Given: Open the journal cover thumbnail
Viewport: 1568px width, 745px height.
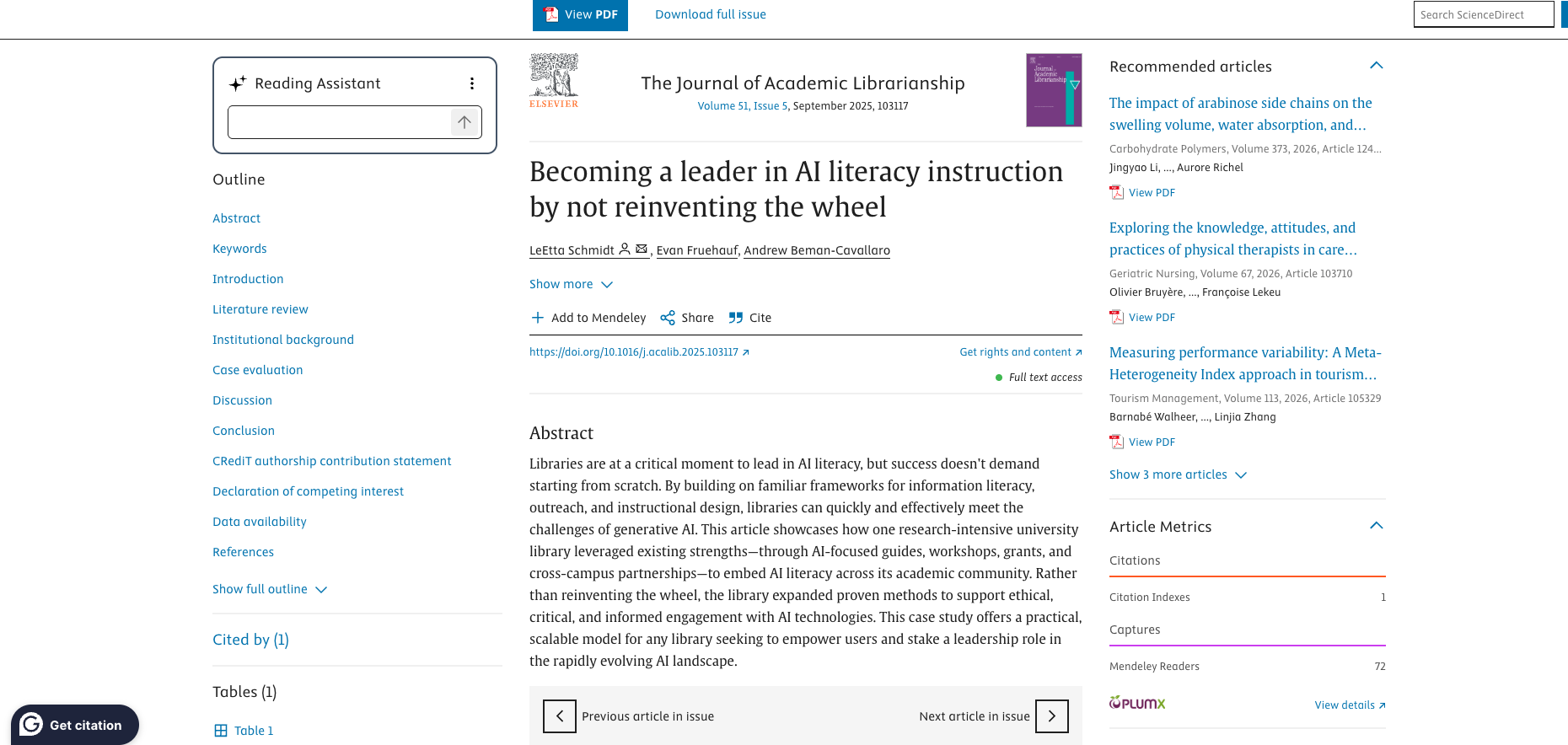Looking at the screenshot, I should (x=1054, y=90).
